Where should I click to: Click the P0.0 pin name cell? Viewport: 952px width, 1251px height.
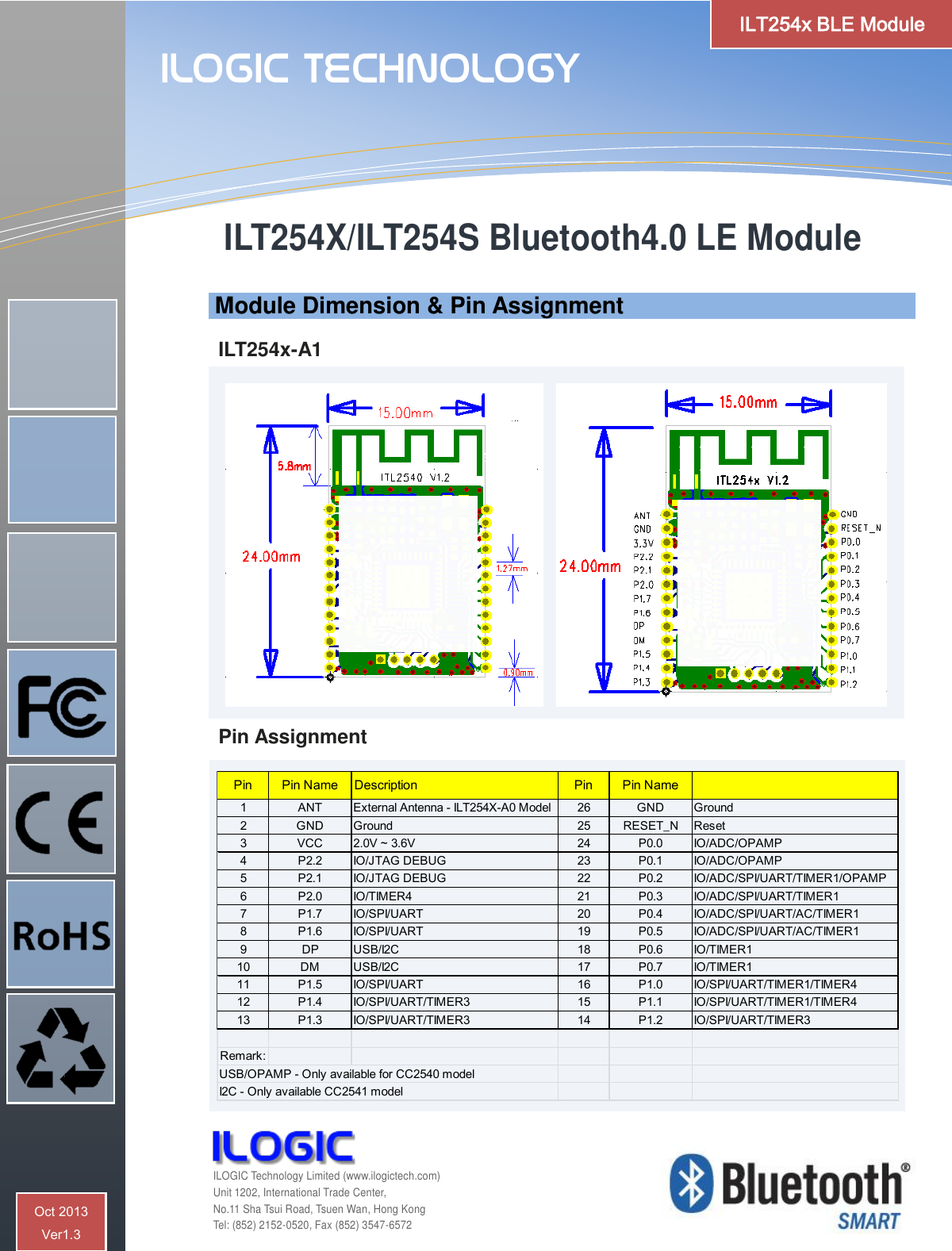[651, 843]
